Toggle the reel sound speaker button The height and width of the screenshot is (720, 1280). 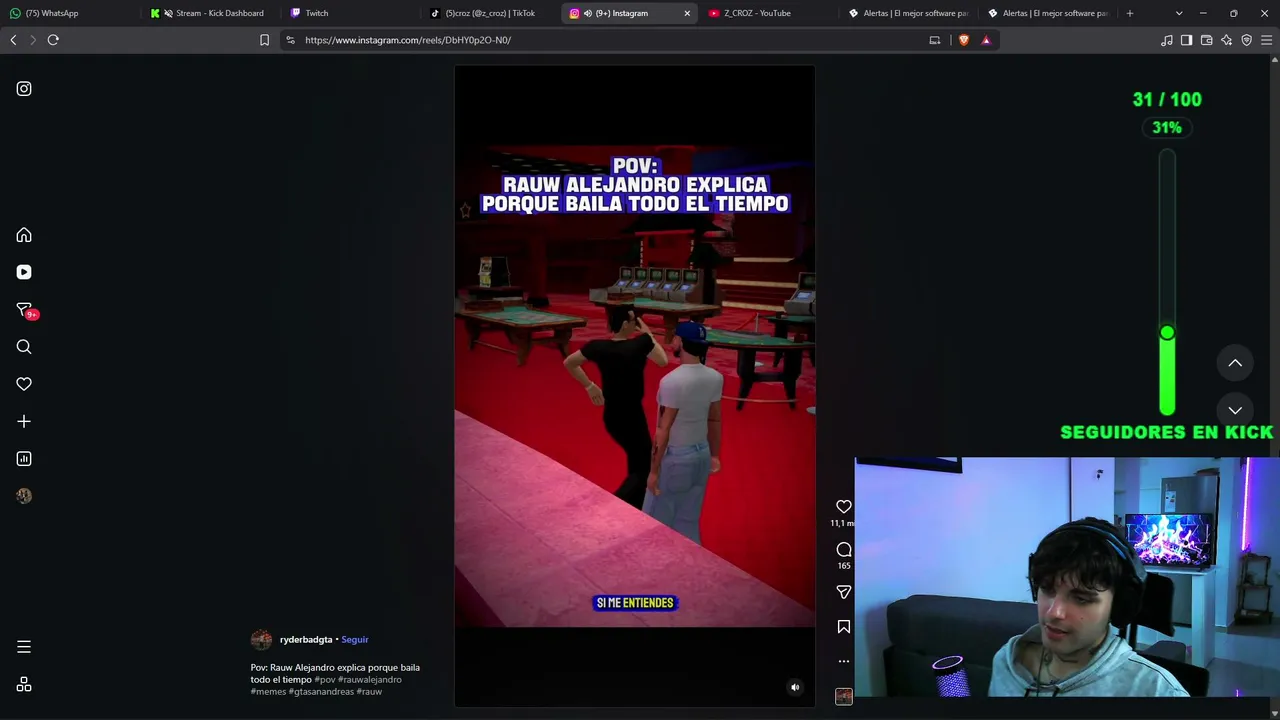pos(795,687)
